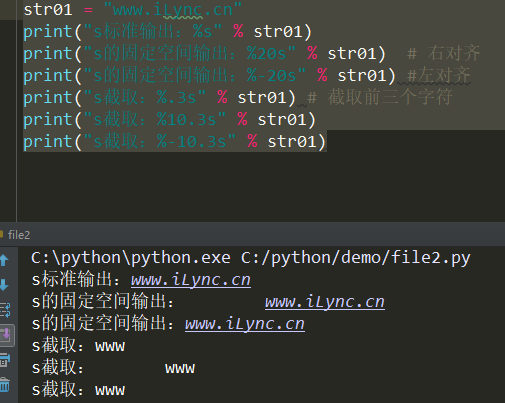Click the up arrow icon in run panel
The height and width of the screenshot is (403, 505).
(x=4, y=260)
